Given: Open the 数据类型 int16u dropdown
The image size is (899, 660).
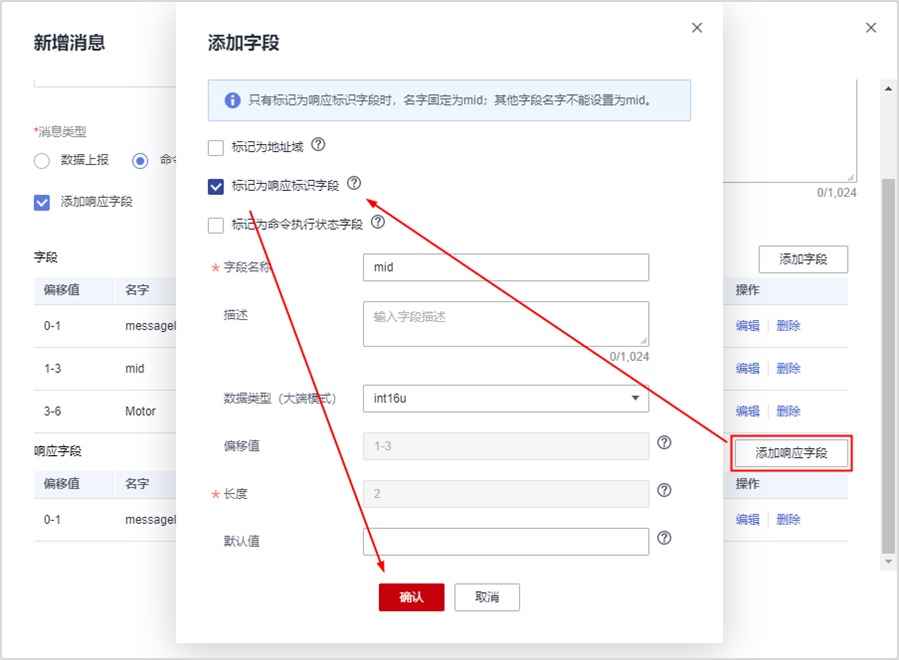Looking at the screenshot, I should point(505,398).
